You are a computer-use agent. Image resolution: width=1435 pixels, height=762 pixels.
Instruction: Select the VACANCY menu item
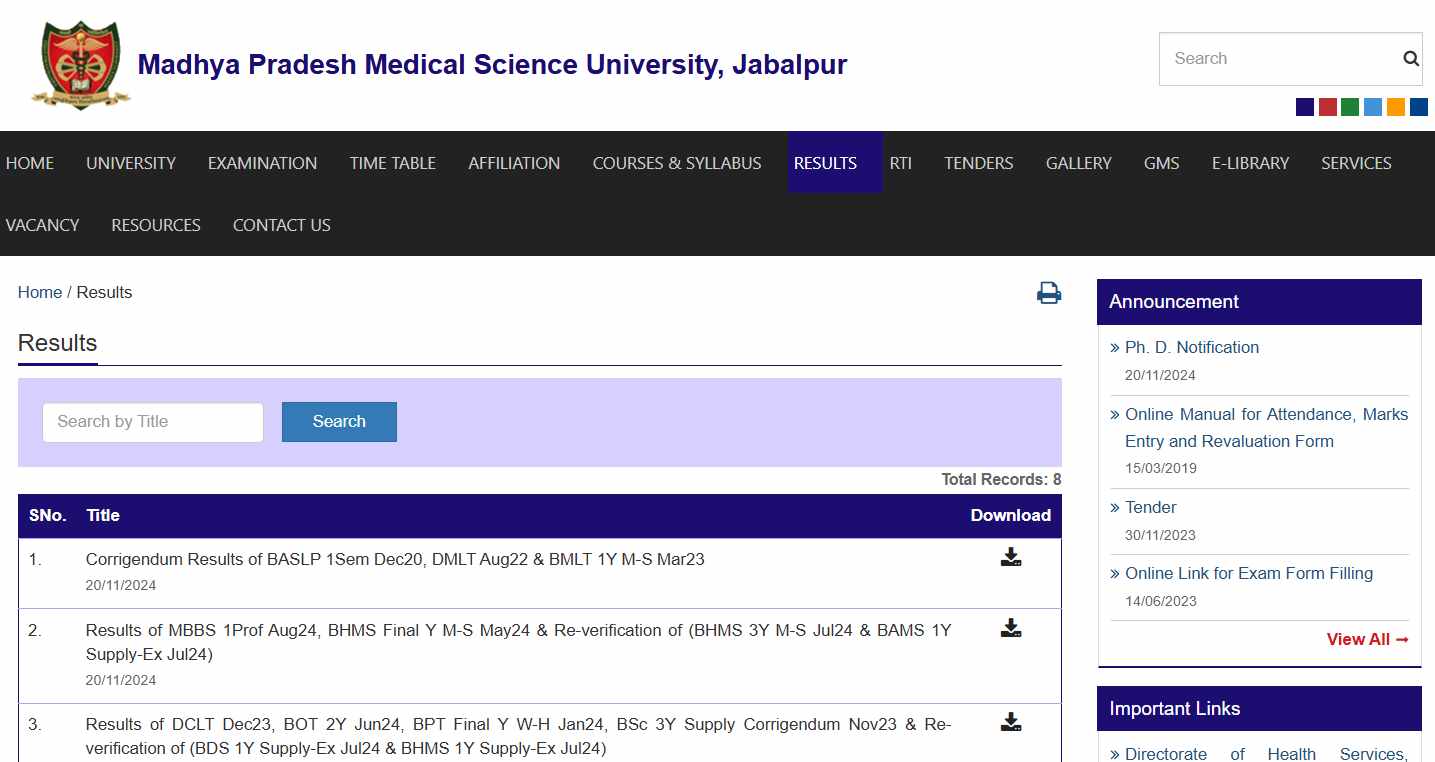(42, 224)
